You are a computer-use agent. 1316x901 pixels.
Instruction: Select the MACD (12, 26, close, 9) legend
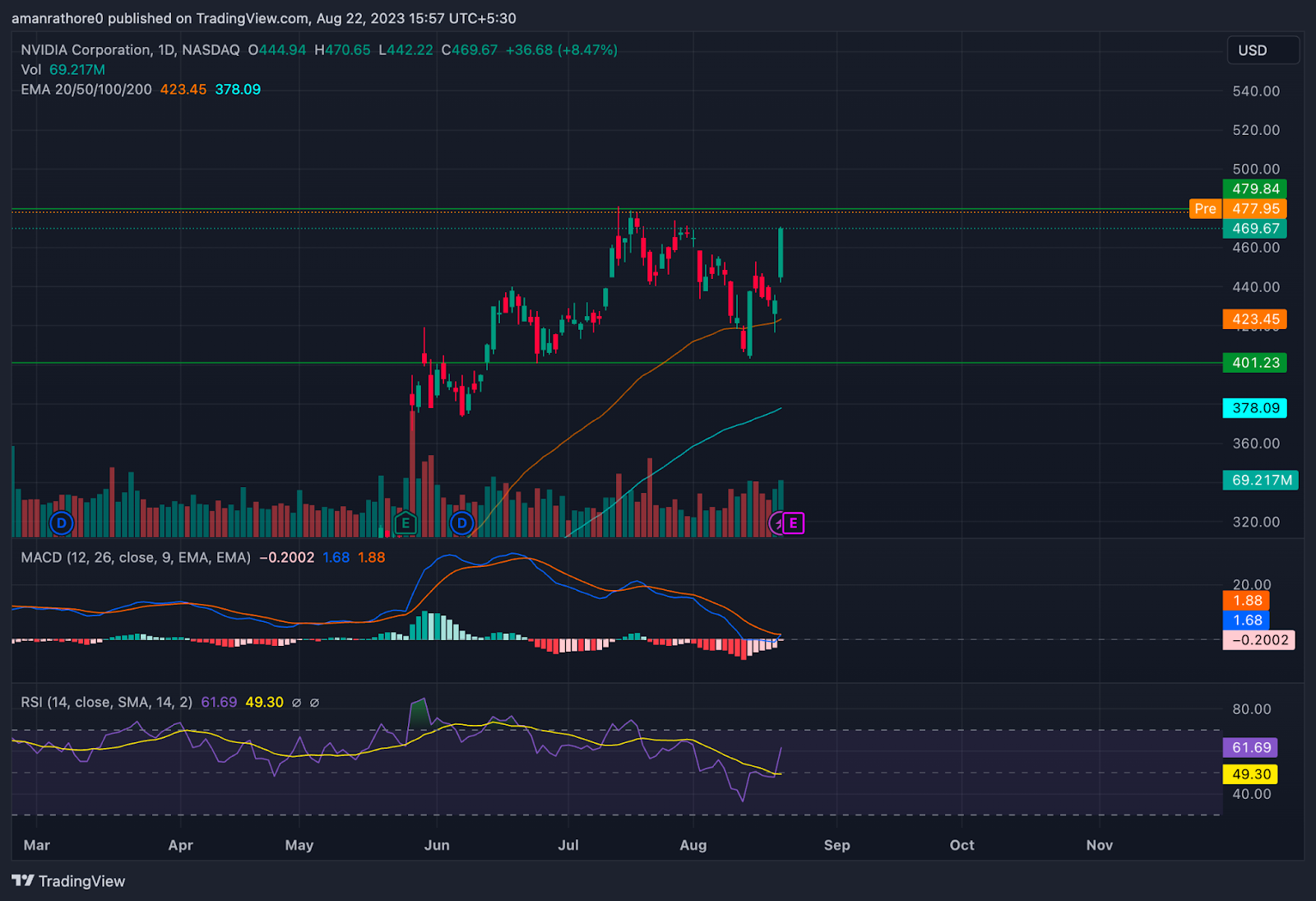[x=136, y=558]
